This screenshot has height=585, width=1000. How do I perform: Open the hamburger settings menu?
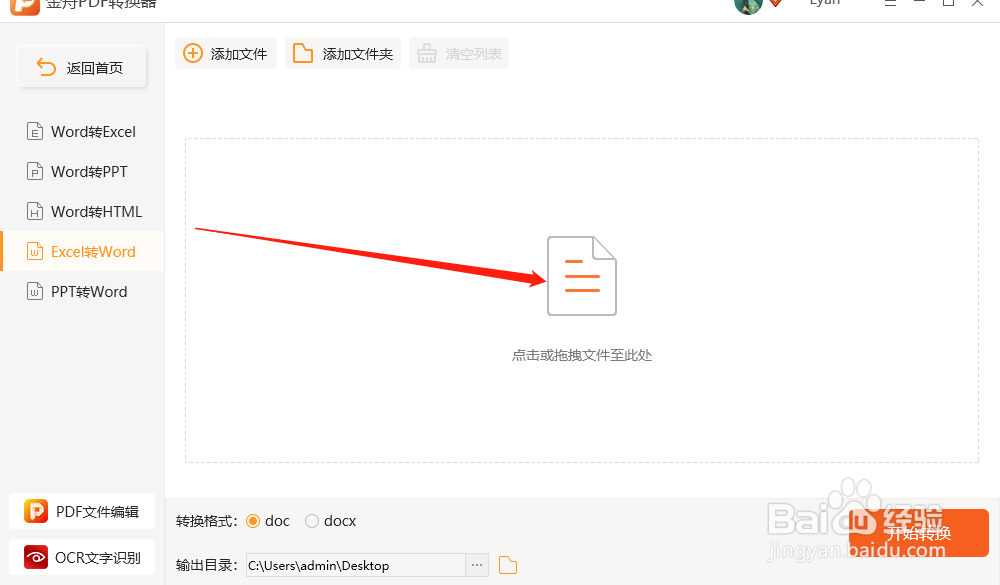(890, 3)
